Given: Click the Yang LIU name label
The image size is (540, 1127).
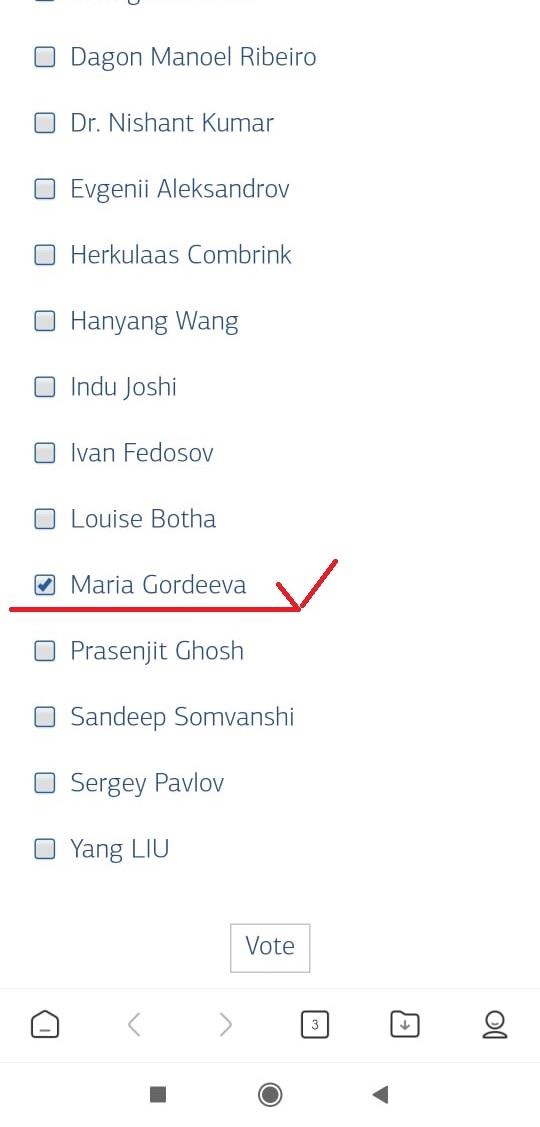Looking at the screenshot, I should (x=119, y=850).
